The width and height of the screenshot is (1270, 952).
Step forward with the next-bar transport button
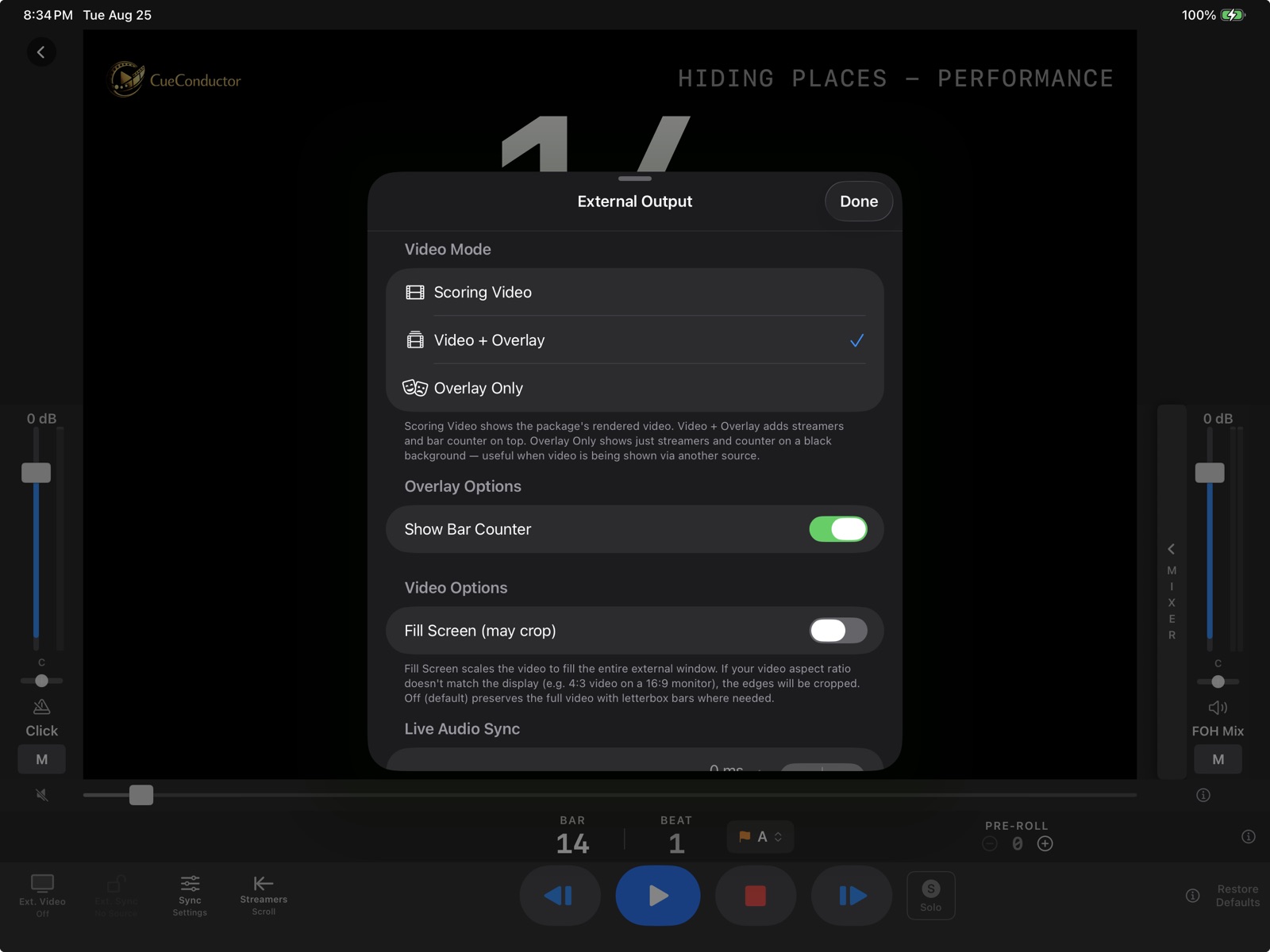pyautogui.click(x=852, y=896)
